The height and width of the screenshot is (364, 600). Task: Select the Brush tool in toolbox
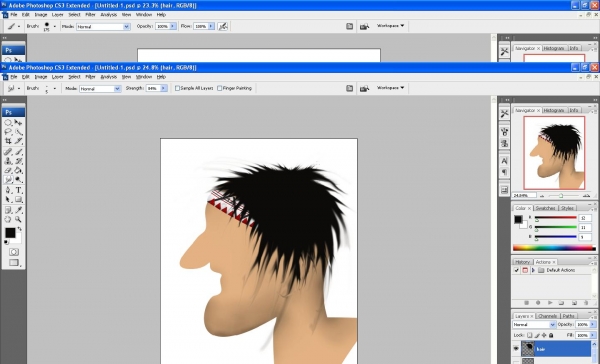click(18, 152)
